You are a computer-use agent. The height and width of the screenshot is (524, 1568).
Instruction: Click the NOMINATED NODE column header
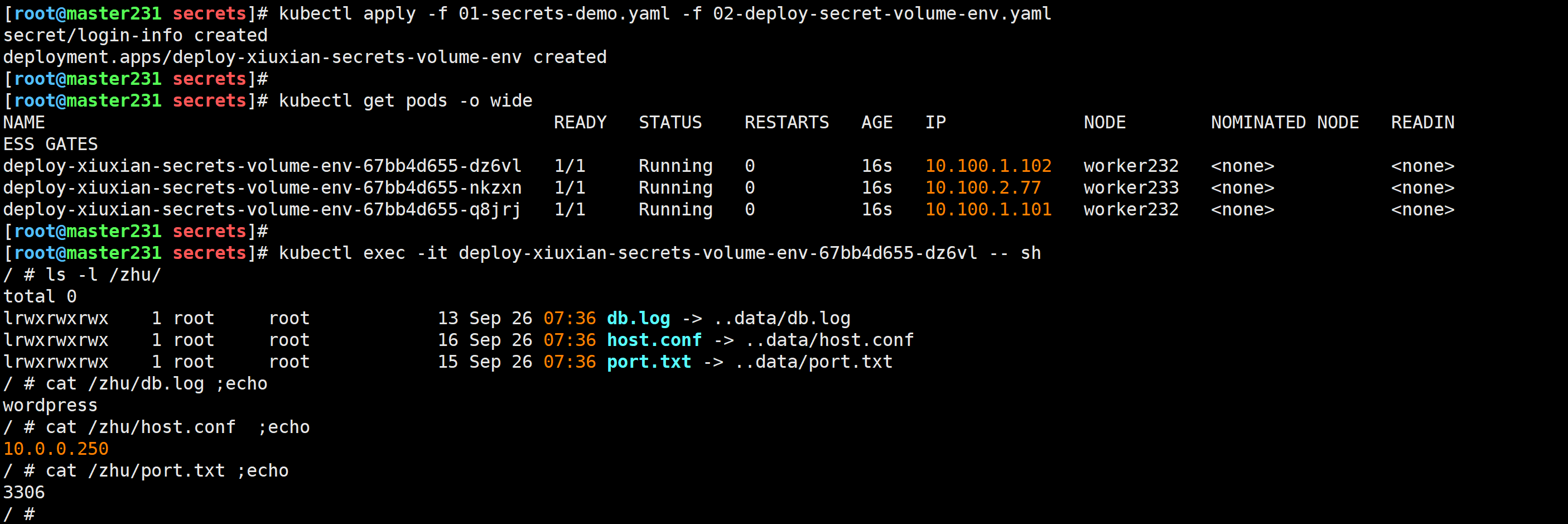1285,122
